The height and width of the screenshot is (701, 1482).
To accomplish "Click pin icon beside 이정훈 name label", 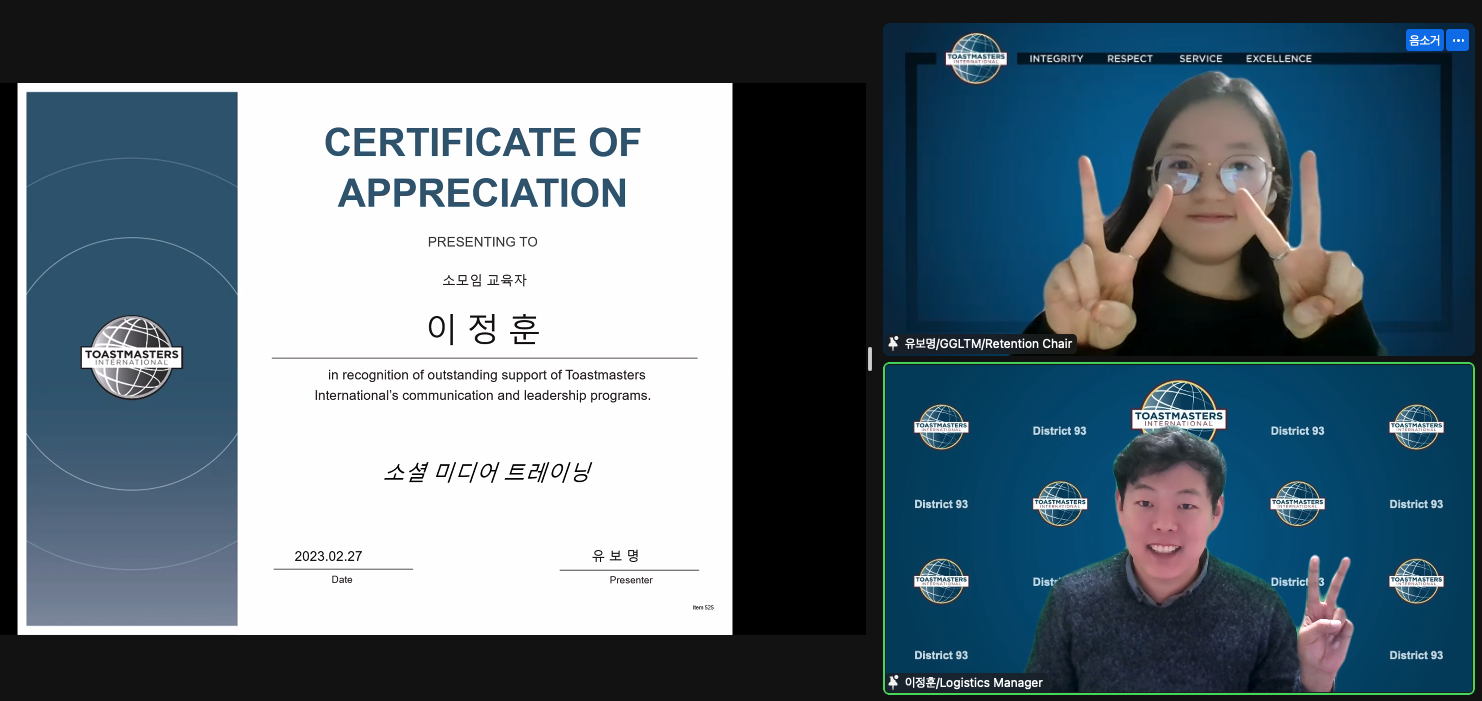I will click(x=893, y=682).
